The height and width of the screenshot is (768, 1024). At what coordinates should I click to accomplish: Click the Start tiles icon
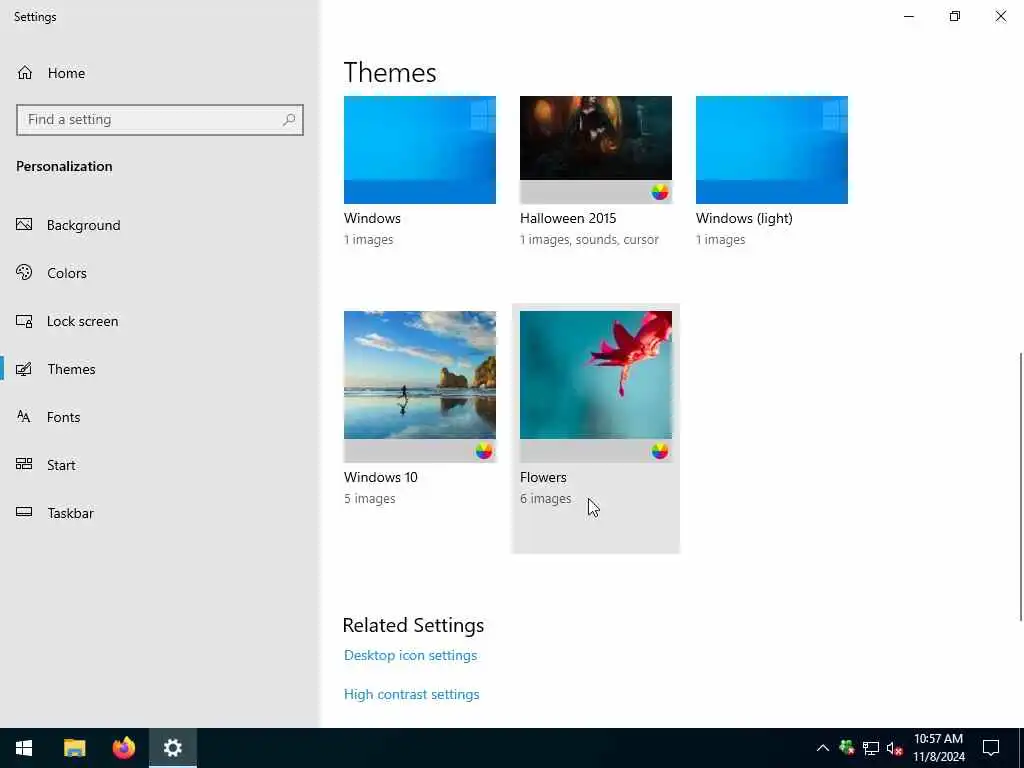tap(24, 464)
